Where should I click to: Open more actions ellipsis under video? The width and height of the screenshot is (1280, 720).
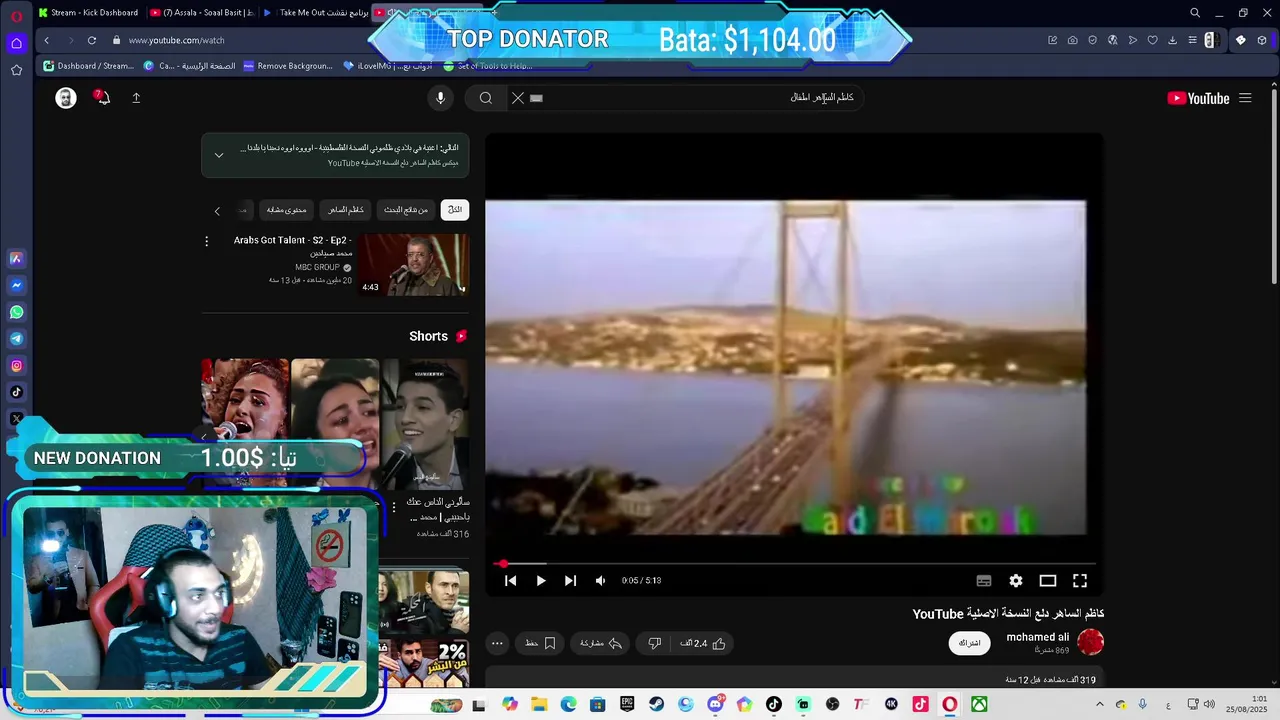(x=497, y=643)
